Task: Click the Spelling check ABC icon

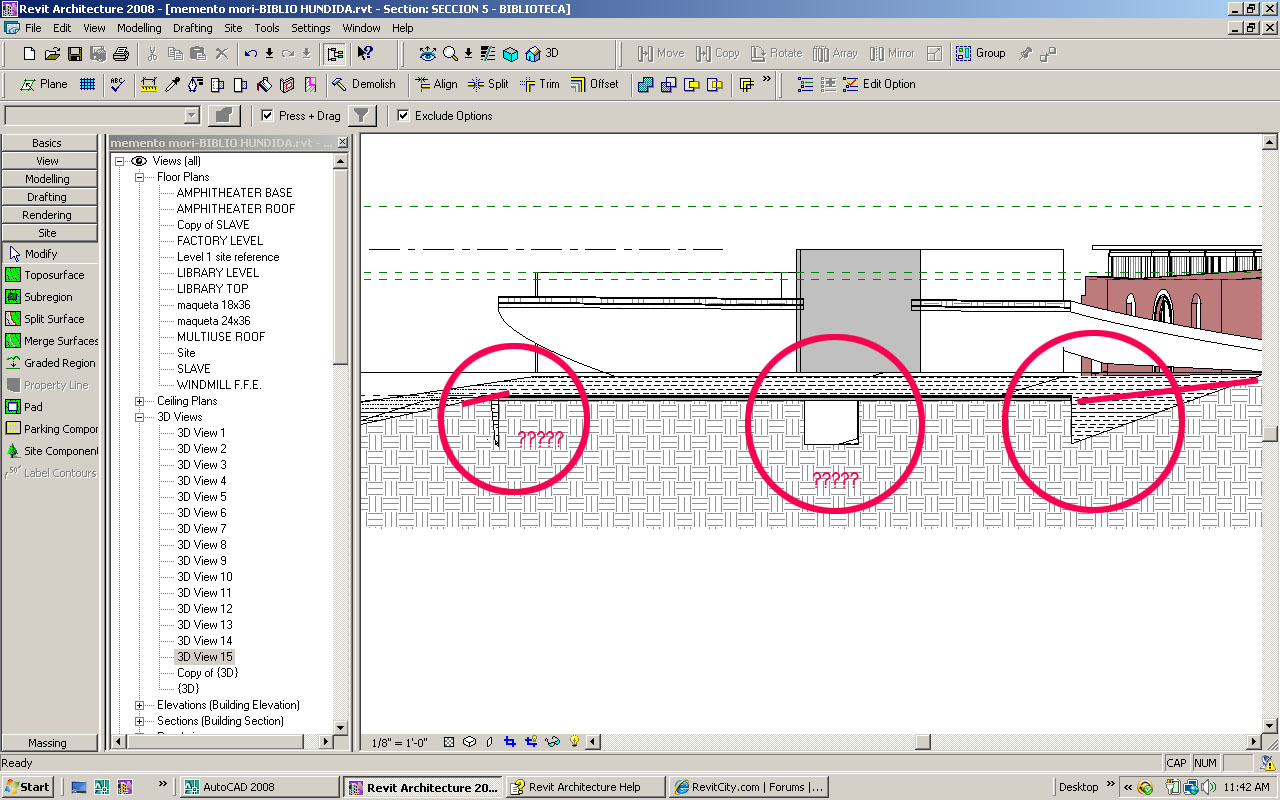Action: (x=118, y=84)
